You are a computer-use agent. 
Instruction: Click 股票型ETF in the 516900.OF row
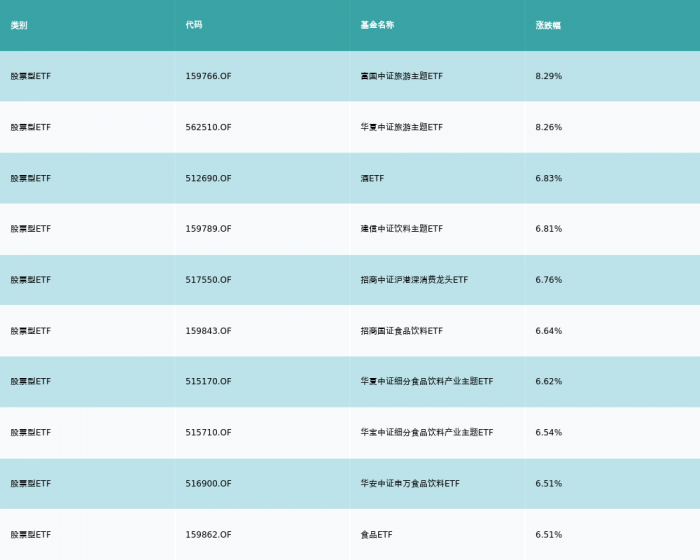click(x=31, y=484)
